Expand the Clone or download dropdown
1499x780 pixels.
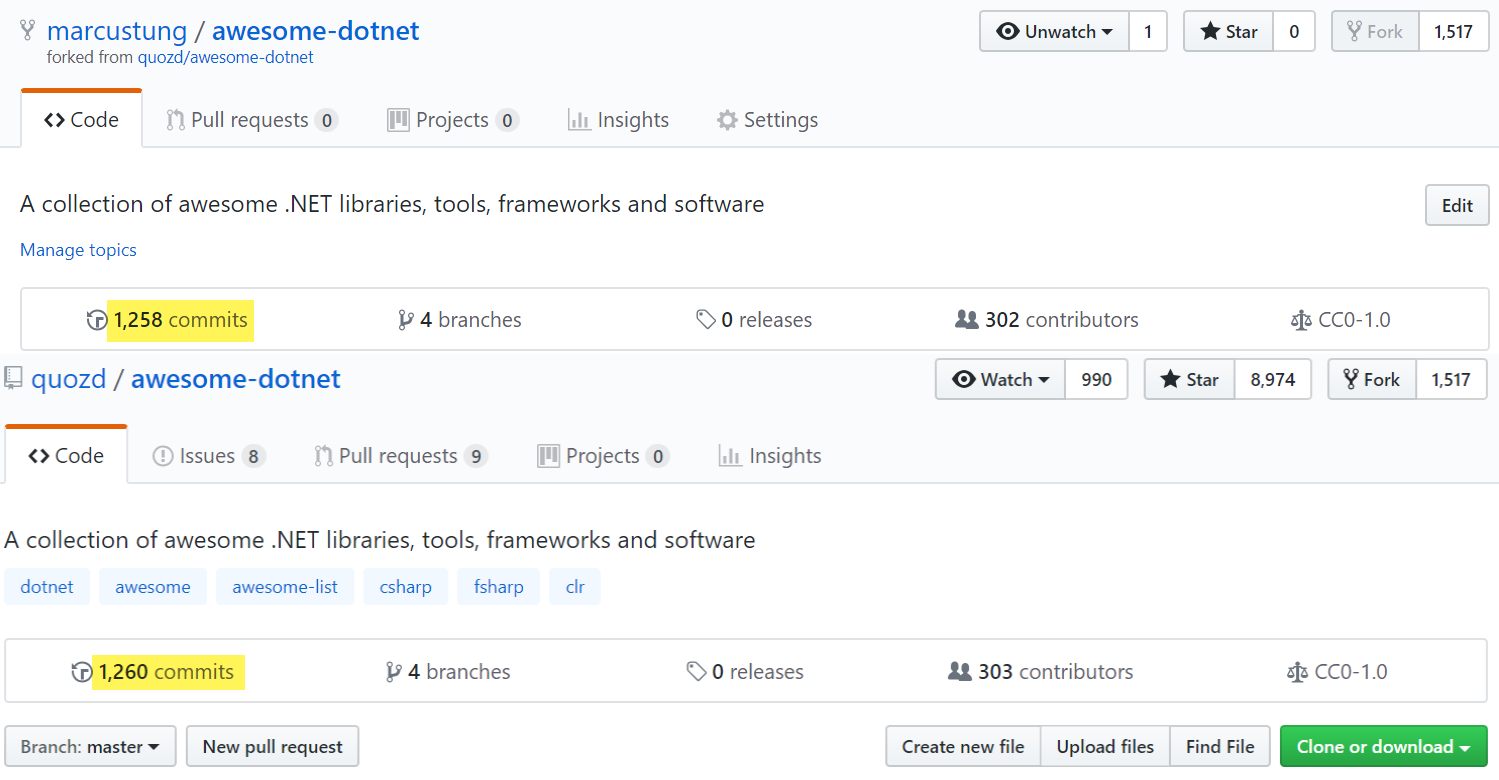pyautogui.click(x=1383, y=747)
